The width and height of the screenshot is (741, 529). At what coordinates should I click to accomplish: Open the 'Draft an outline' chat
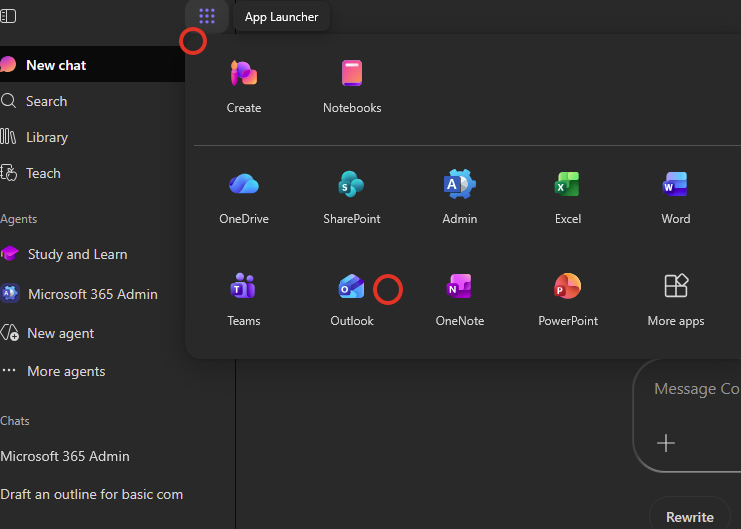tap(92, 494)
